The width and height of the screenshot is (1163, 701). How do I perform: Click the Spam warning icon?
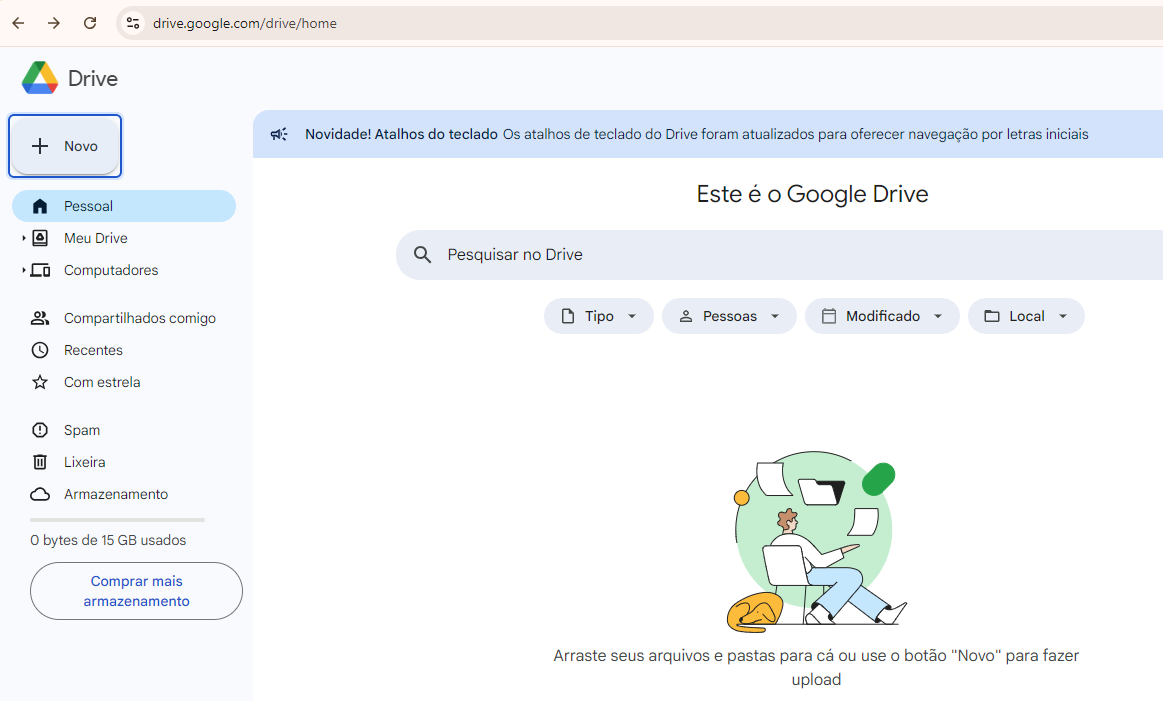tap(40, 430)
